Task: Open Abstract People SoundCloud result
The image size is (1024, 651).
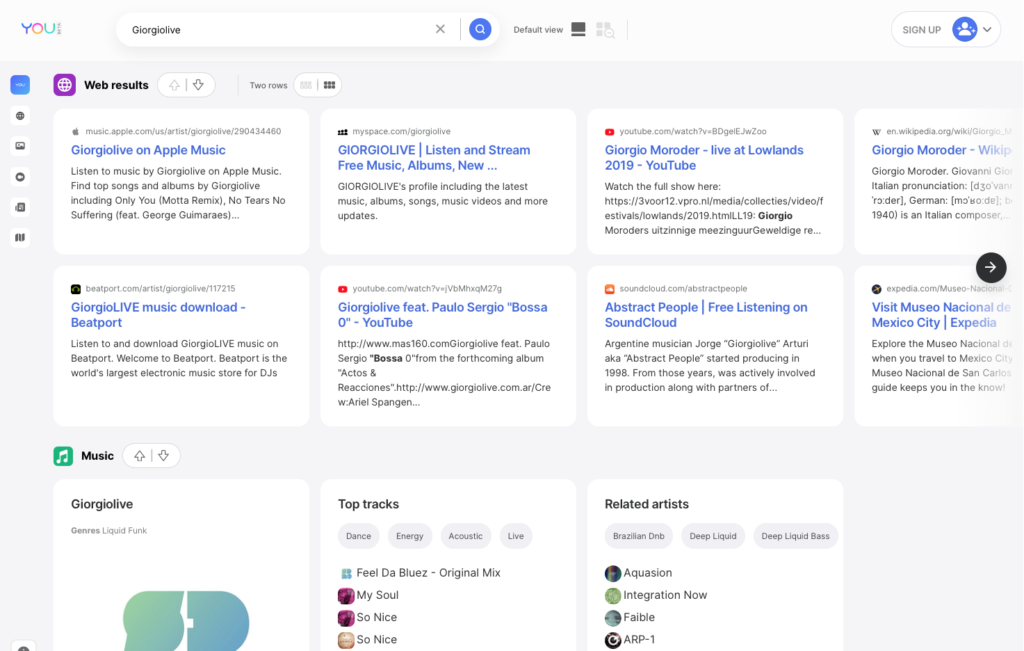Action: 706,315
